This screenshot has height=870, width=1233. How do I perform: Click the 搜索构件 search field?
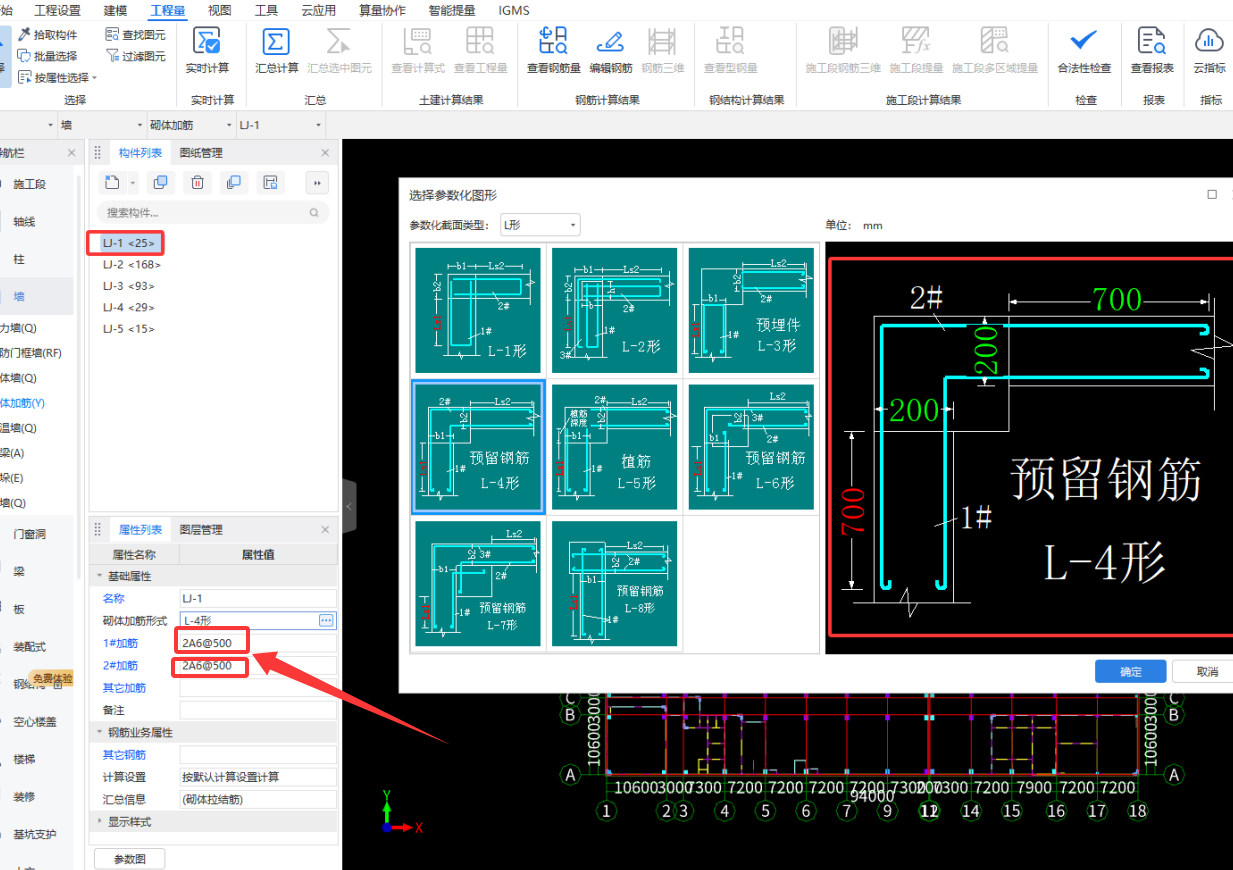[212, 213]
